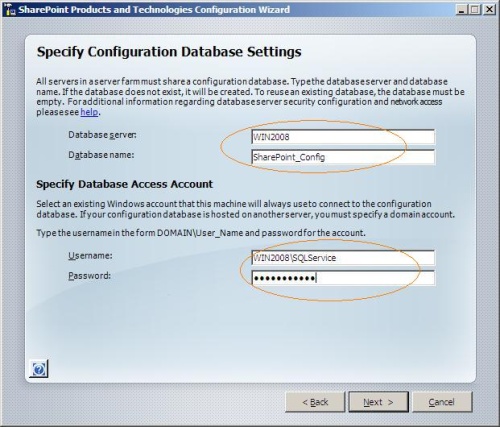Open help via the question mark icon

click(39, 369)
